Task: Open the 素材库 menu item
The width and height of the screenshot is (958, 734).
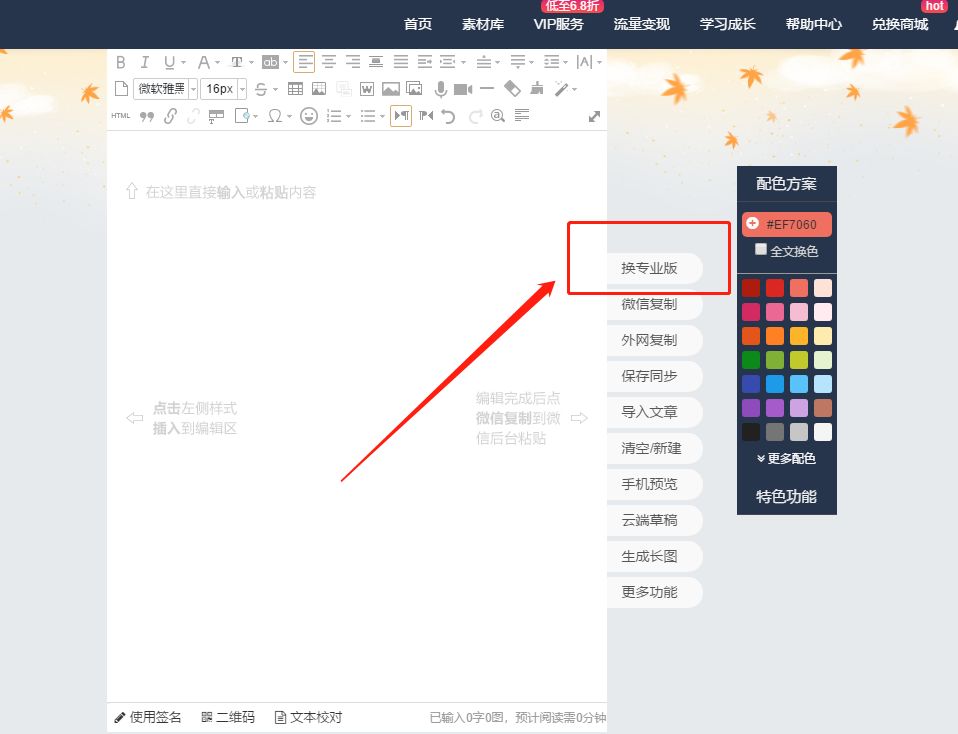Action: point(483,24)
